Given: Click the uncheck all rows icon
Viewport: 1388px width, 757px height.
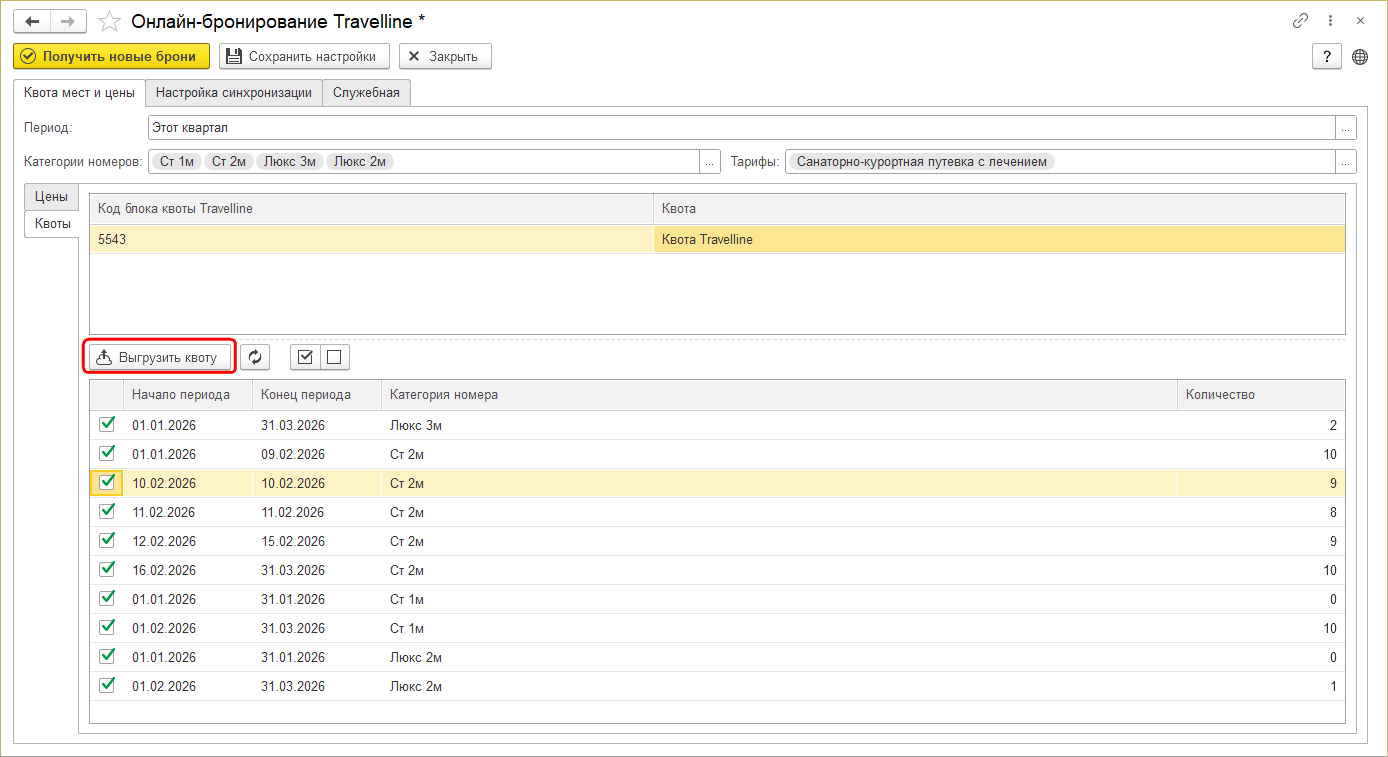Looking at the screenshot, I should pyautogui.click(x=334, y=357).
